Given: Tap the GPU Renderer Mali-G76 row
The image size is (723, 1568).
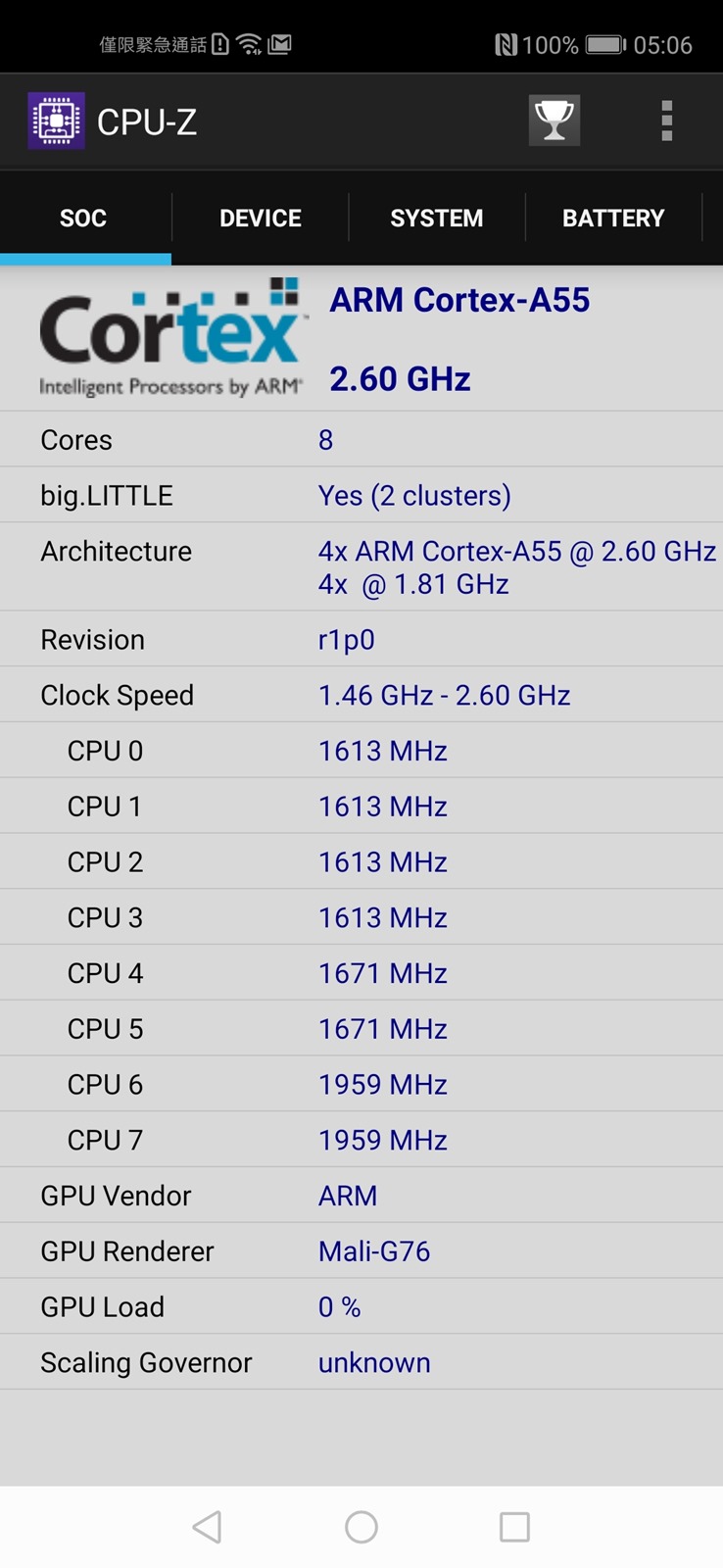Looking at the screenshot, I should click(361, 1251).
